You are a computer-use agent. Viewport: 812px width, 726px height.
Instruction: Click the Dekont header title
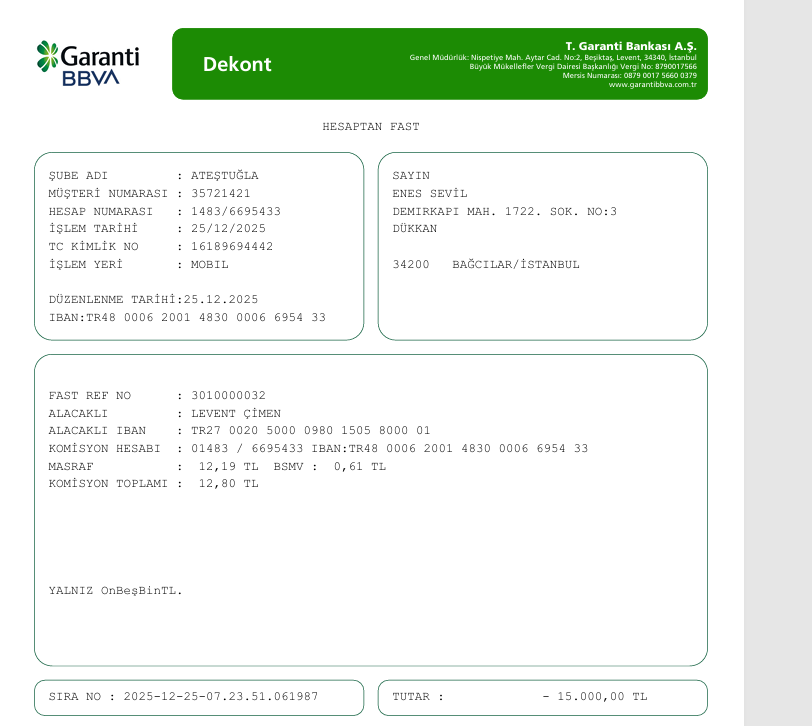237,64
